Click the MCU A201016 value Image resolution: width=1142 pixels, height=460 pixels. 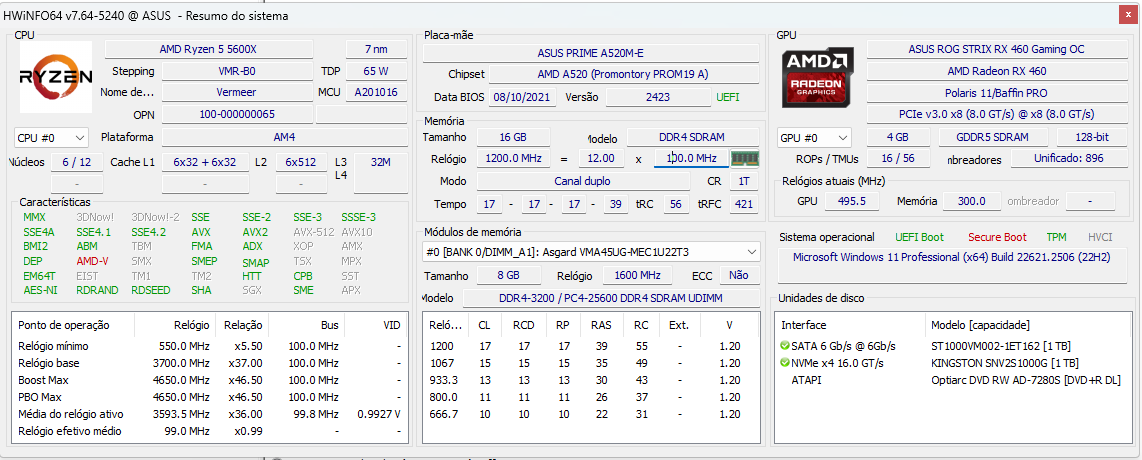pyautogui.click(x=376, y=92)
